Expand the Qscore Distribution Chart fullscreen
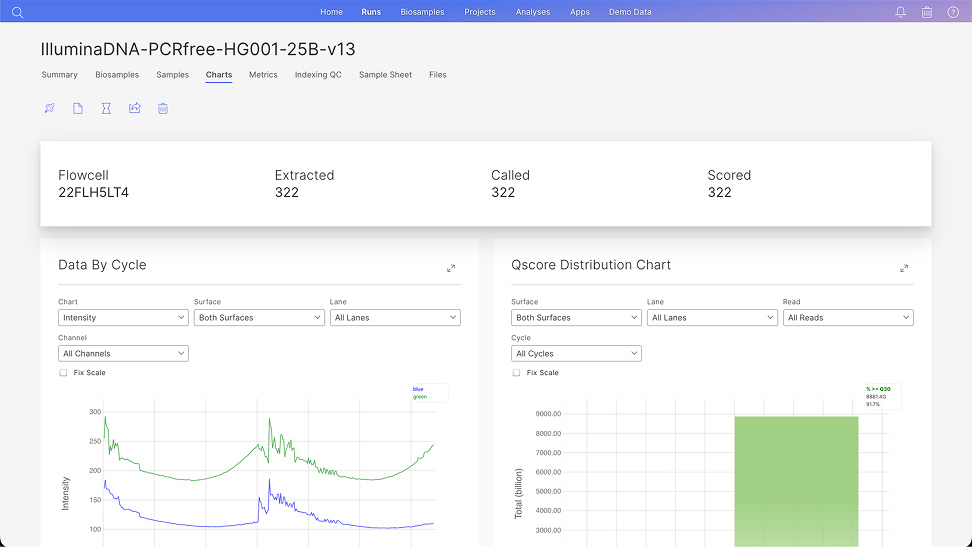This screenshot has height=547, width=972. click(x=904, y=268)
